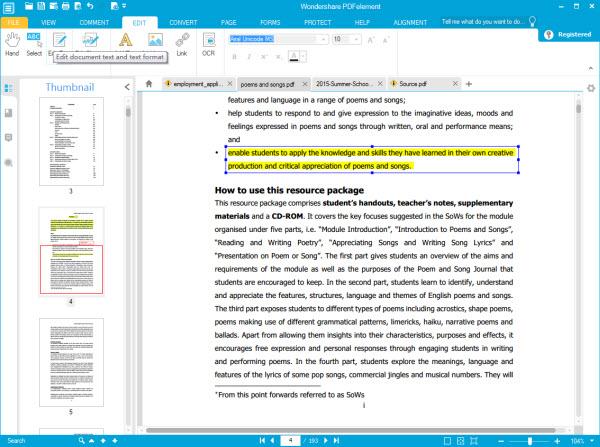Screen dimensions: 600x447
Task: Go to the Home tab icon
Action: (x=149, y=83)
